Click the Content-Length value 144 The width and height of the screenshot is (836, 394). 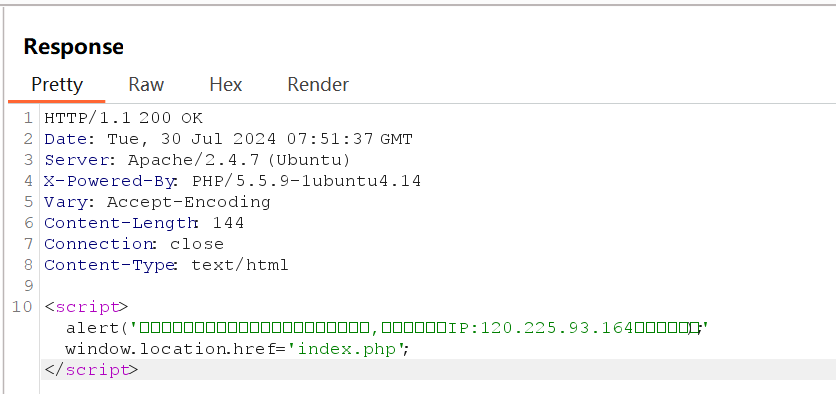228,223
